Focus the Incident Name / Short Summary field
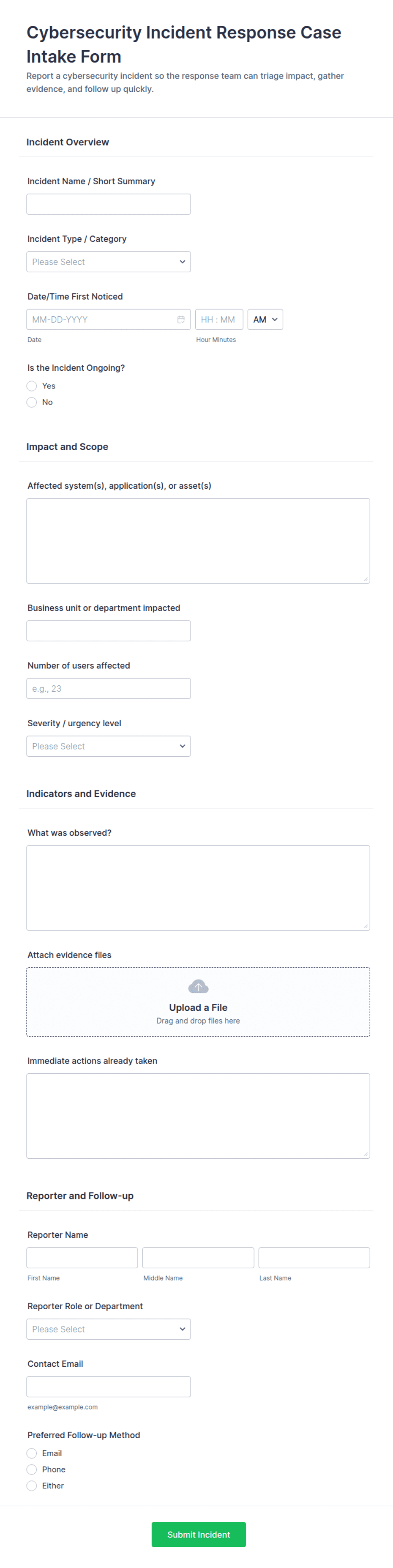 click(108, 204)
